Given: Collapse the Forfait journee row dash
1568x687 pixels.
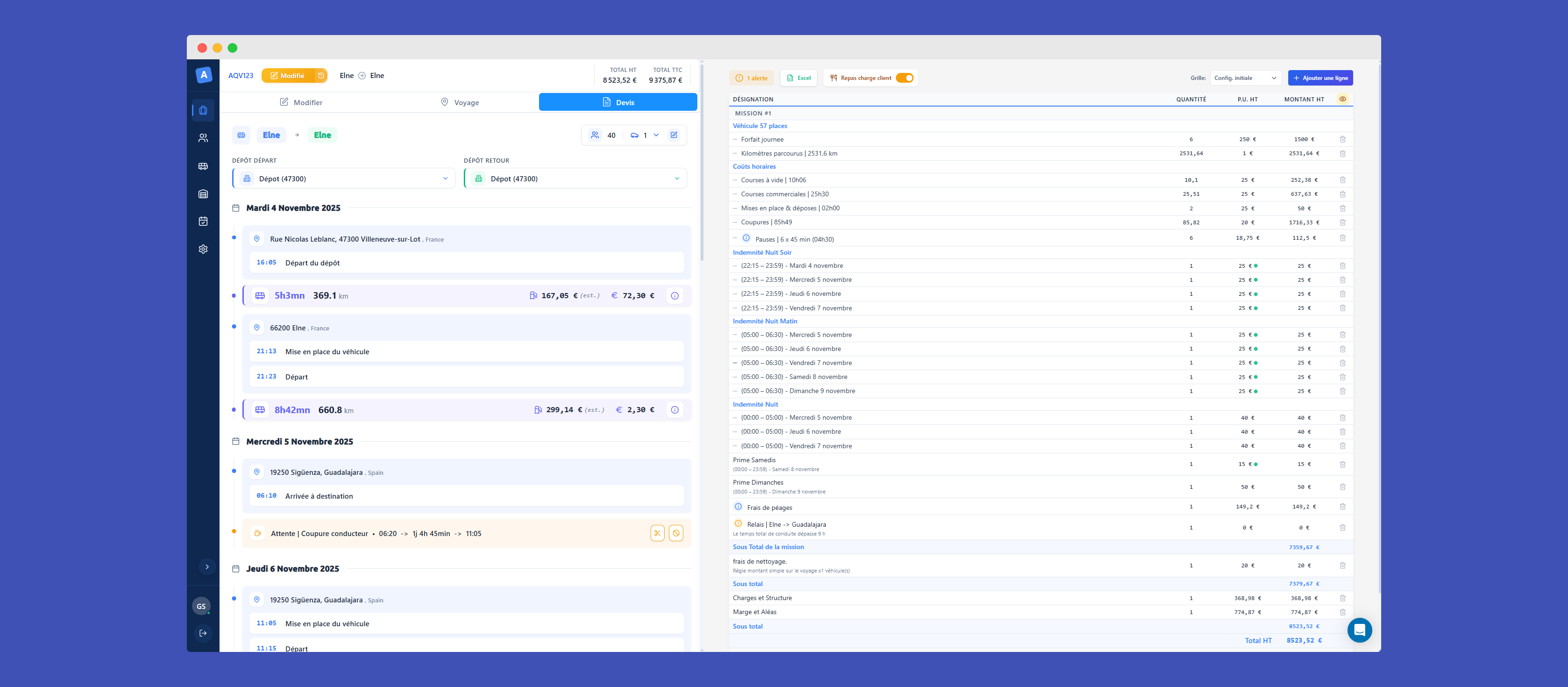Looking at the screenshot, I should coord(735,139).
